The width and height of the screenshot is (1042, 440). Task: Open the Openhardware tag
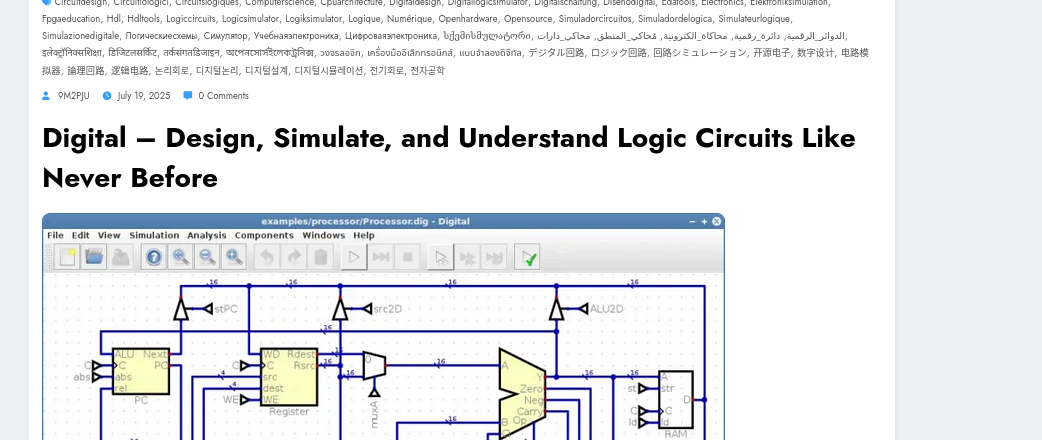pyautogui.click(x=468, y=19)
